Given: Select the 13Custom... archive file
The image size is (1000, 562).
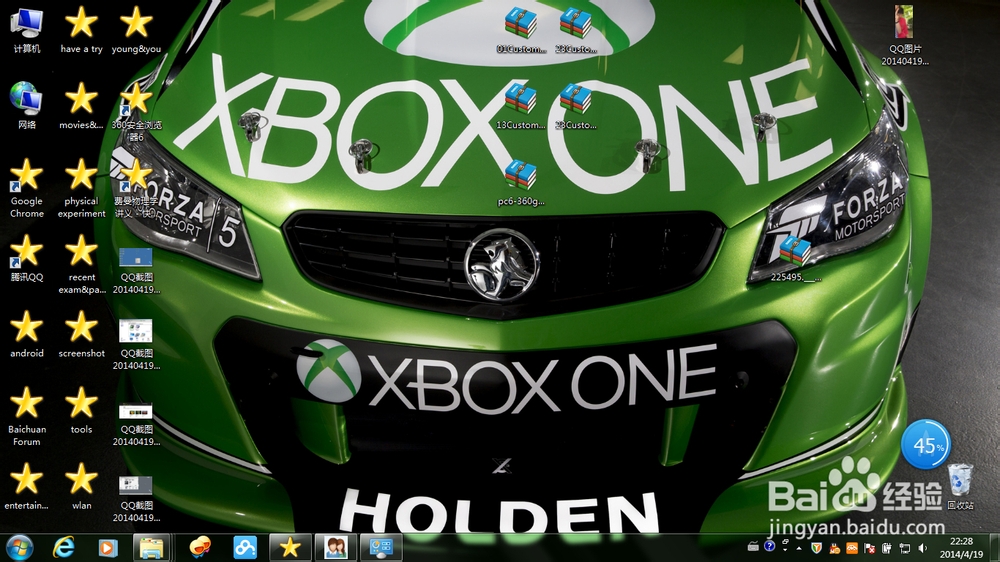Looking at the screenshot, I should click(x=521, y=106).
